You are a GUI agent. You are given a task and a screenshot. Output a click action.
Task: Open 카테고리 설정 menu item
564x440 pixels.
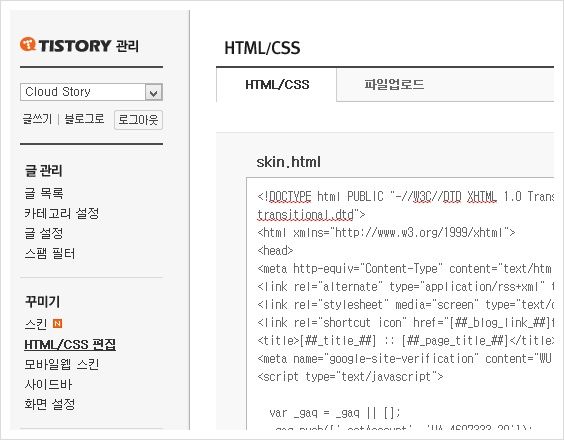coord(62,213)
